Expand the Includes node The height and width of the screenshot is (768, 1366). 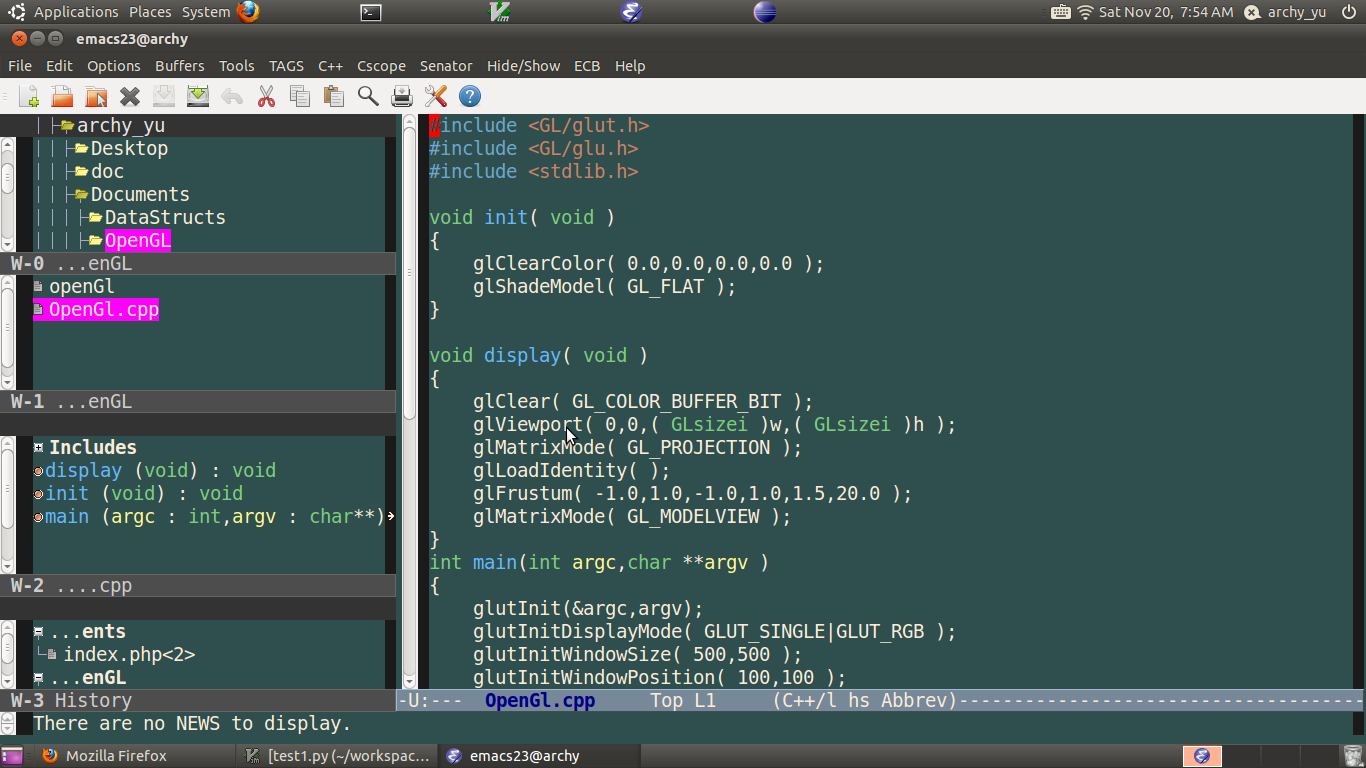tap(39, 448)
